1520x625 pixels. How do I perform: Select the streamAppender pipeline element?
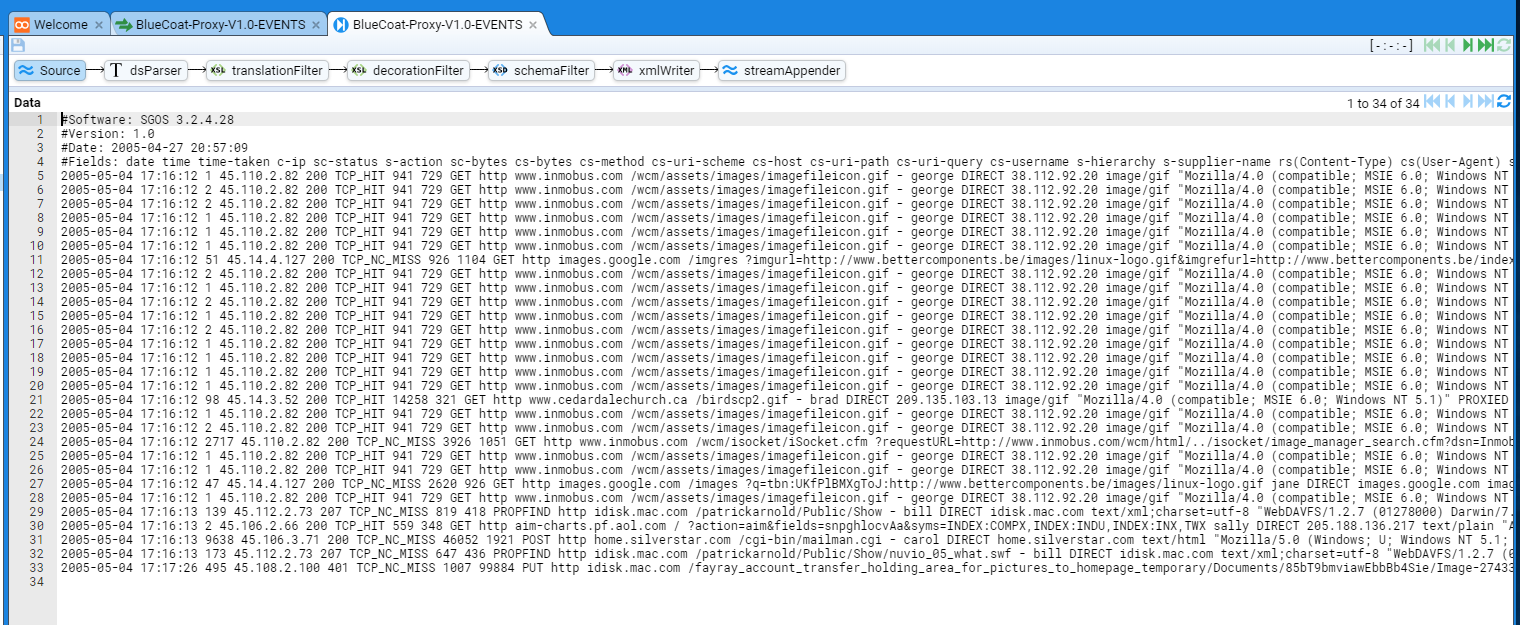coord(781,71)
